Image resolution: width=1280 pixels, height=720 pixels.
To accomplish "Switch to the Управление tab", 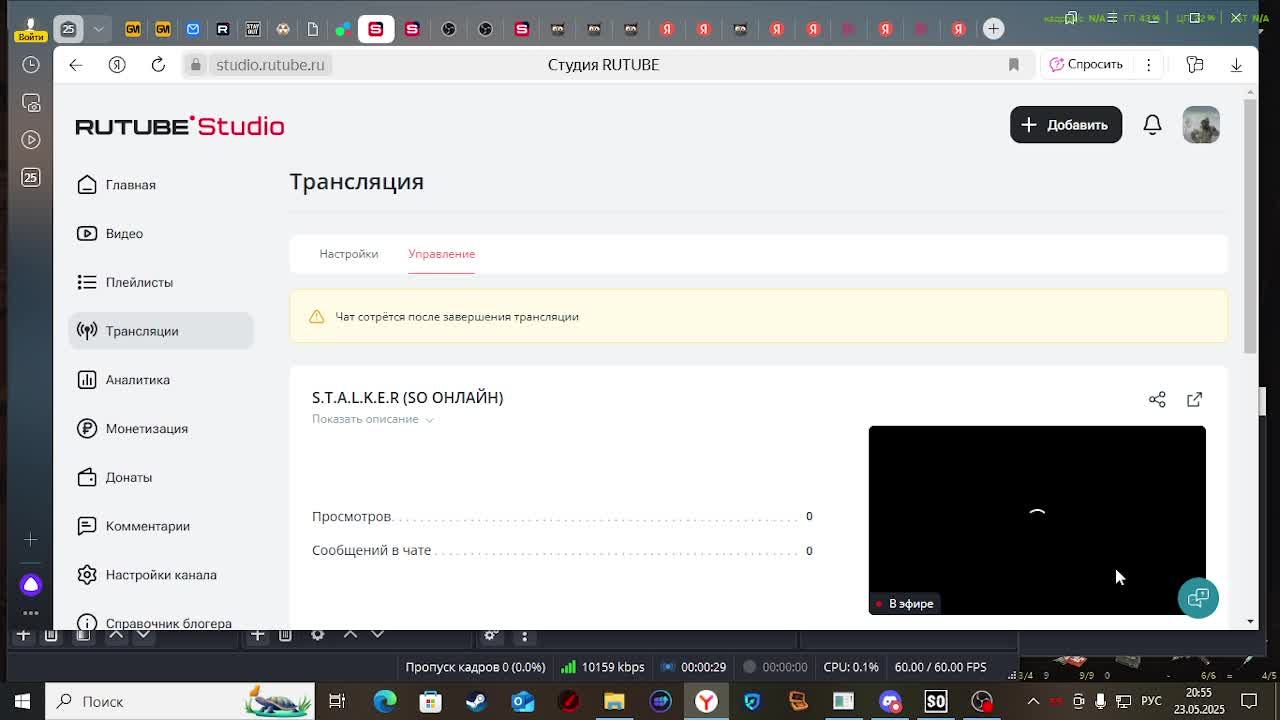I will [441, 254].
